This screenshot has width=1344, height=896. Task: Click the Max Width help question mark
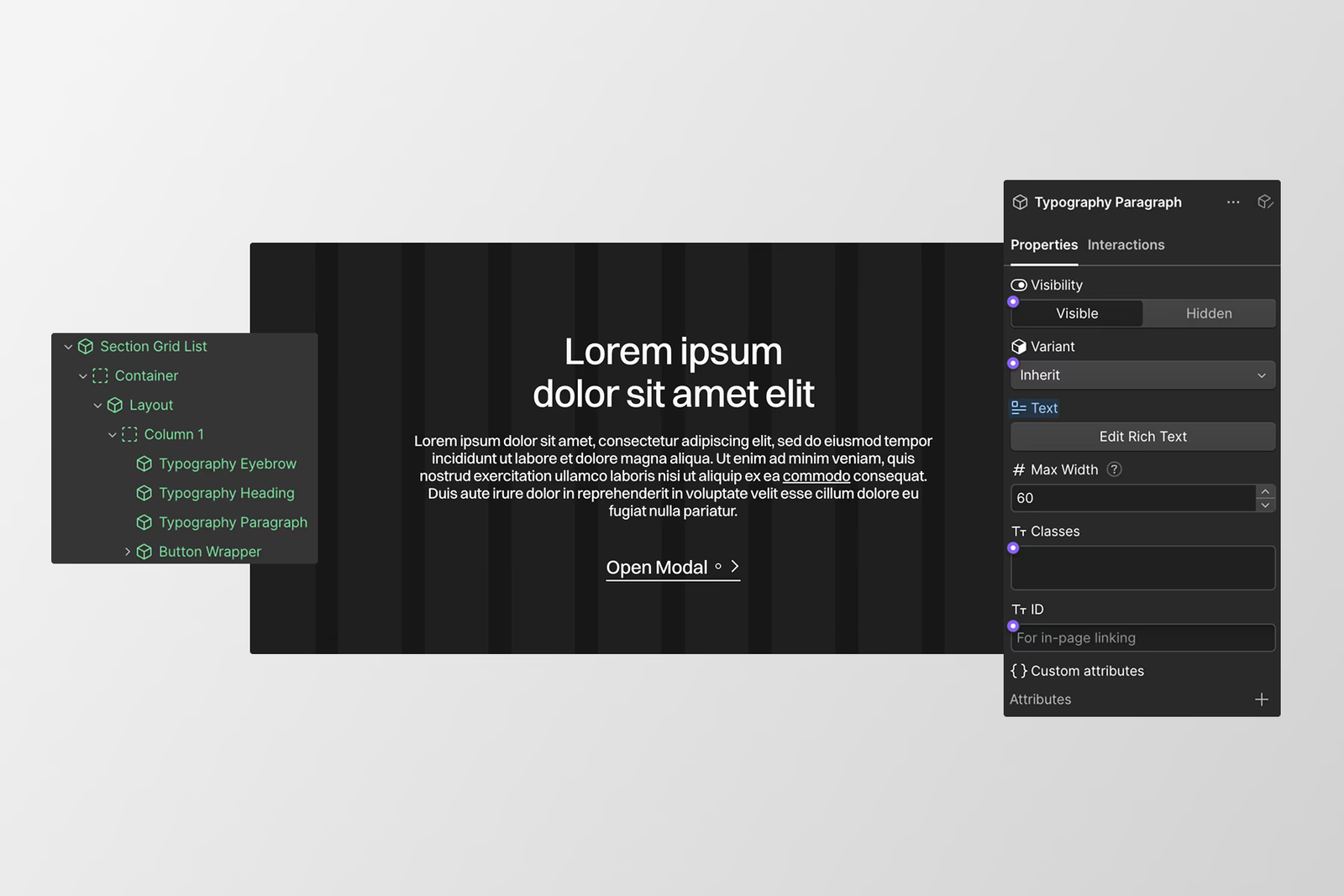1115,469
